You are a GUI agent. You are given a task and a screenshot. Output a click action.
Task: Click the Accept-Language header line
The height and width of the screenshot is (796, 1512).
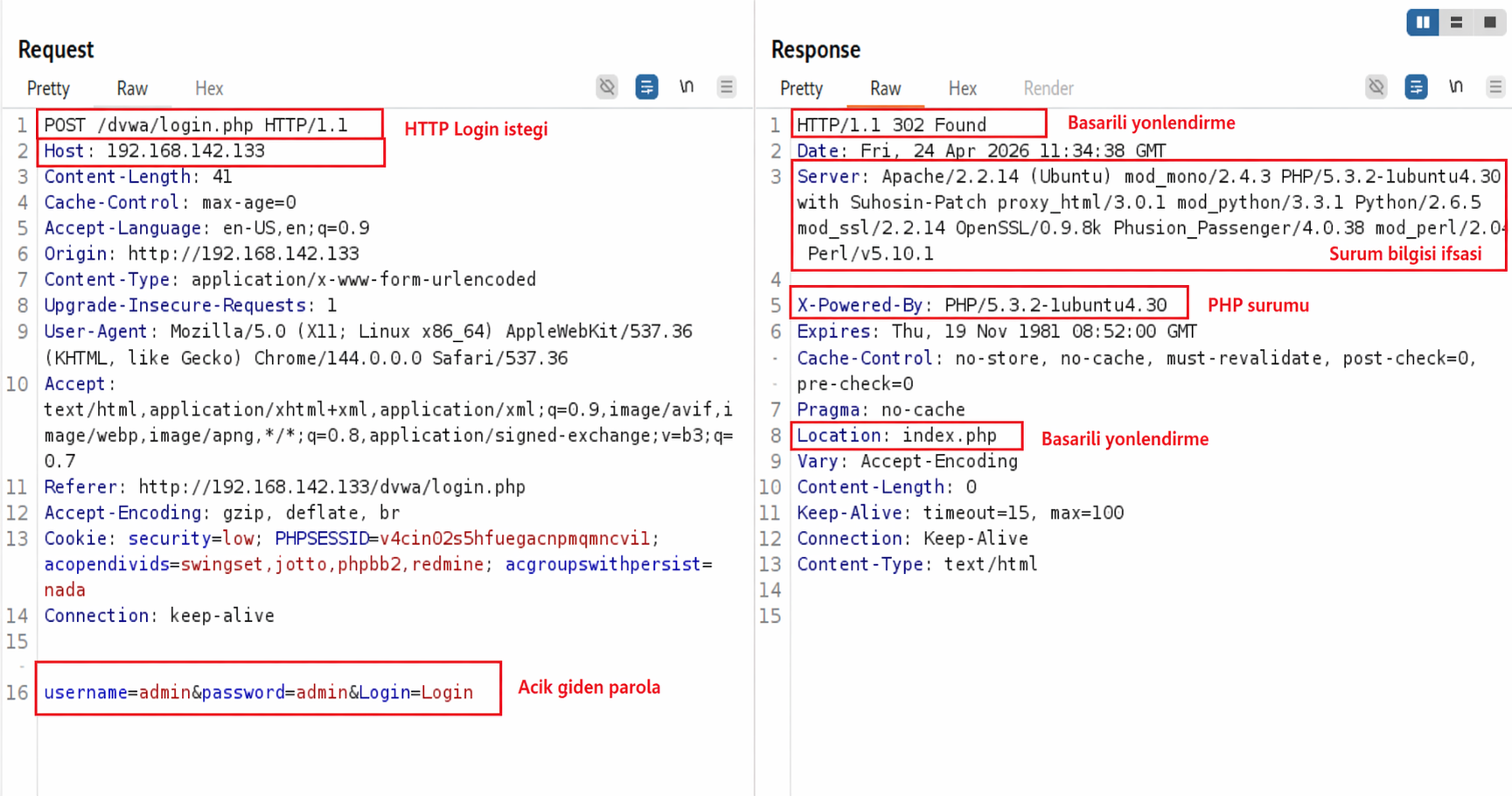pos(207,228)
